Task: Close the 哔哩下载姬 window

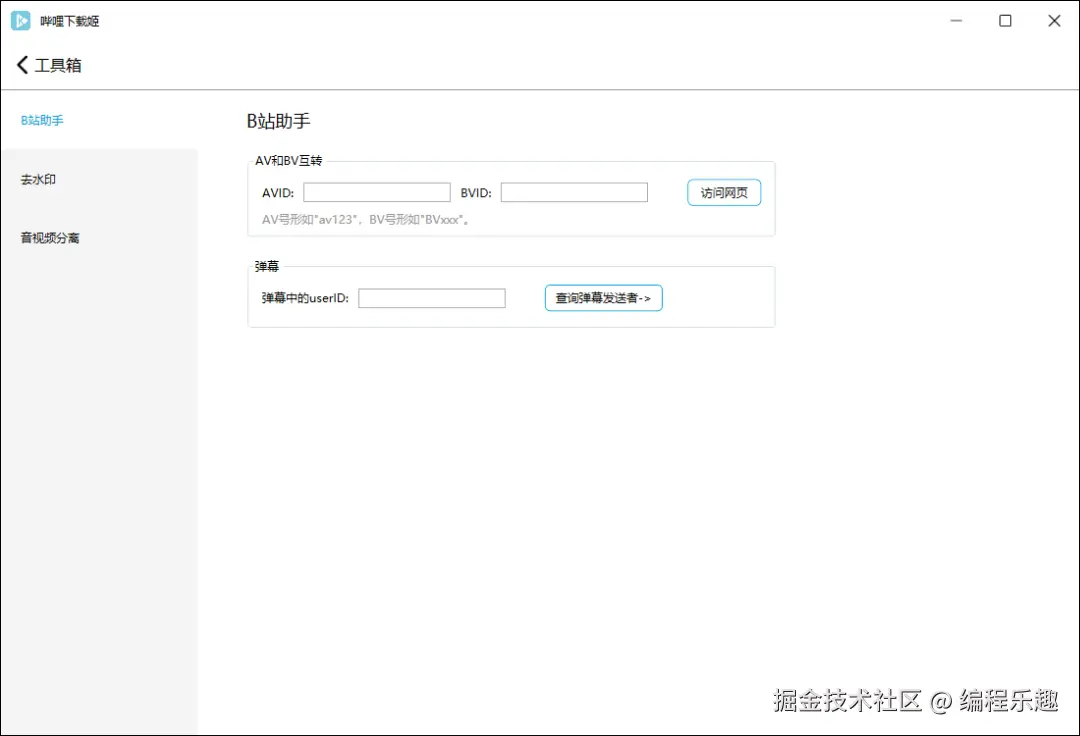Action: (x=1054, y=21)
